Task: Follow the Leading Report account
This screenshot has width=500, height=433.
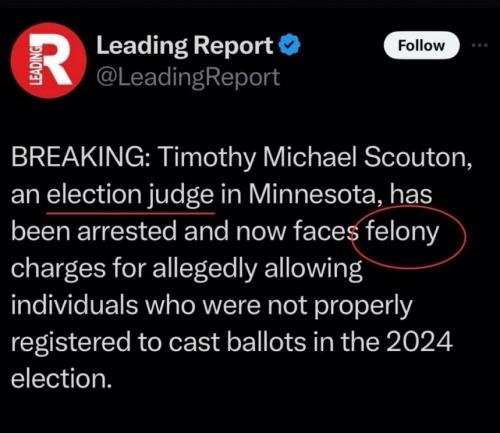Action: point(422,45)
